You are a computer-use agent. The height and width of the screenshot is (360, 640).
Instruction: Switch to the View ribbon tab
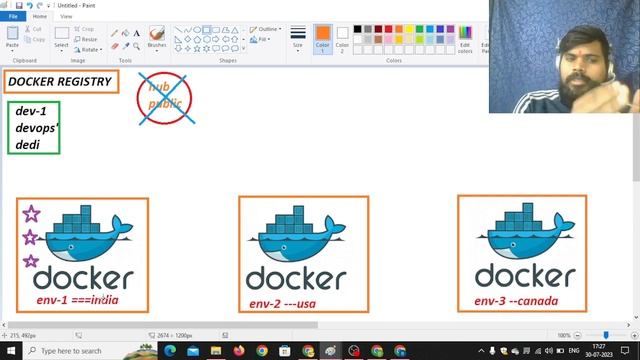tap(66, 16)
